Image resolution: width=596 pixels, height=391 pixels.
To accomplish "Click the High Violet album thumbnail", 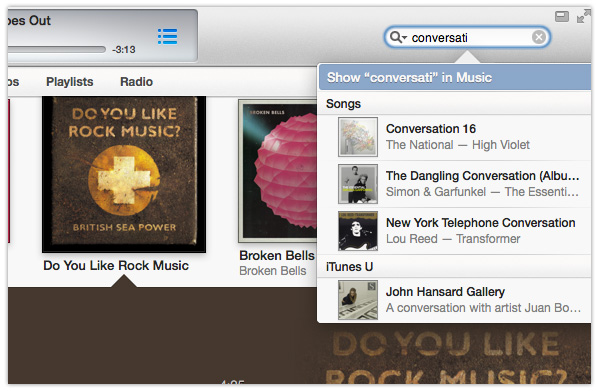I will tap(358, 137).
